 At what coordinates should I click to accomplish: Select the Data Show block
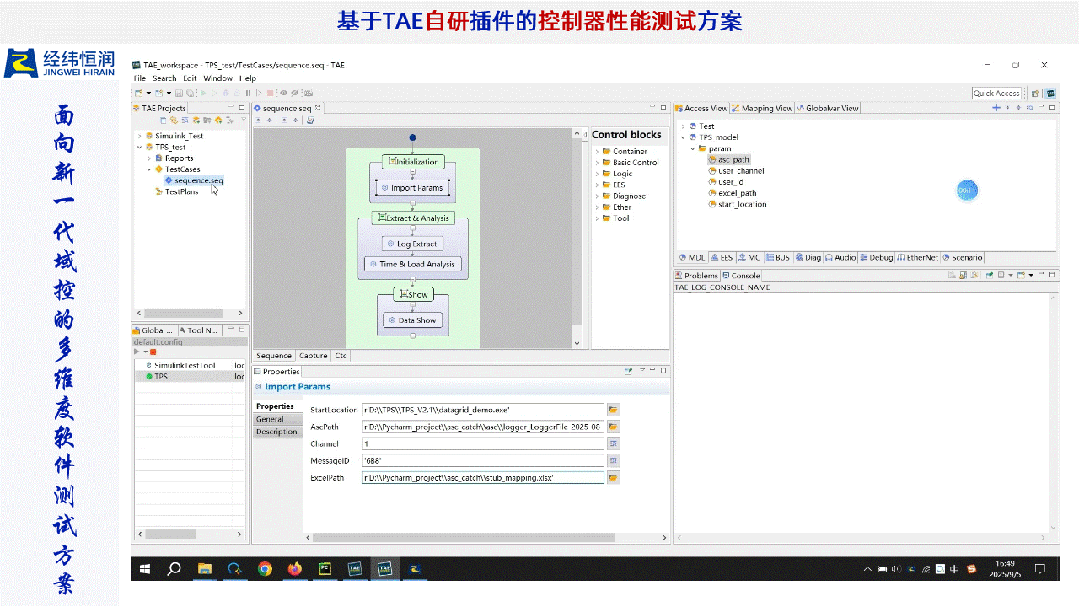(x=413, y=320)
